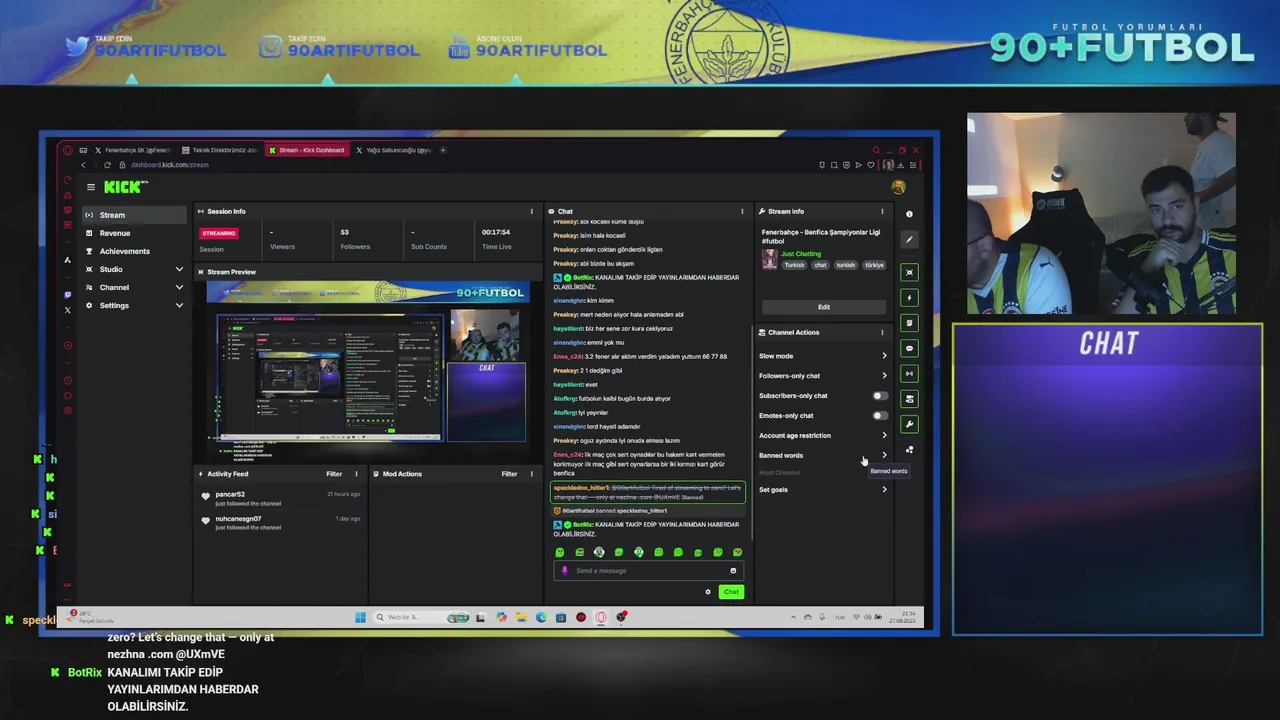Click the stream preview widget icon on the right toolbar
Viewport: 1280px width, 720px height.
pos(909,272)
